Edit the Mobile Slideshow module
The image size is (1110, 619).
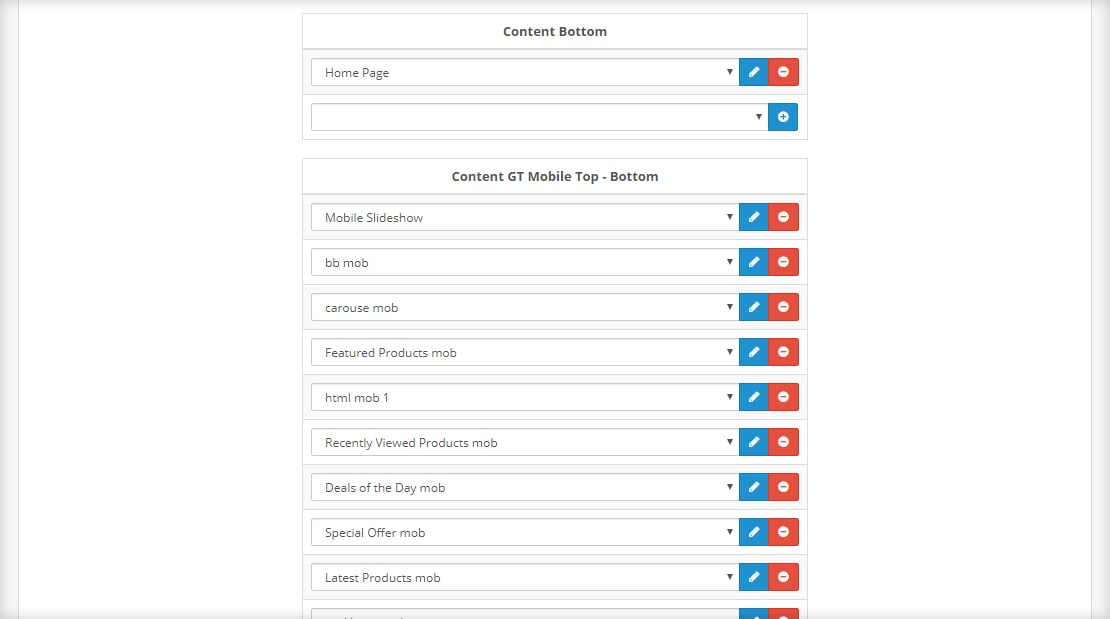pyautogui.click(x=754, y=217)
